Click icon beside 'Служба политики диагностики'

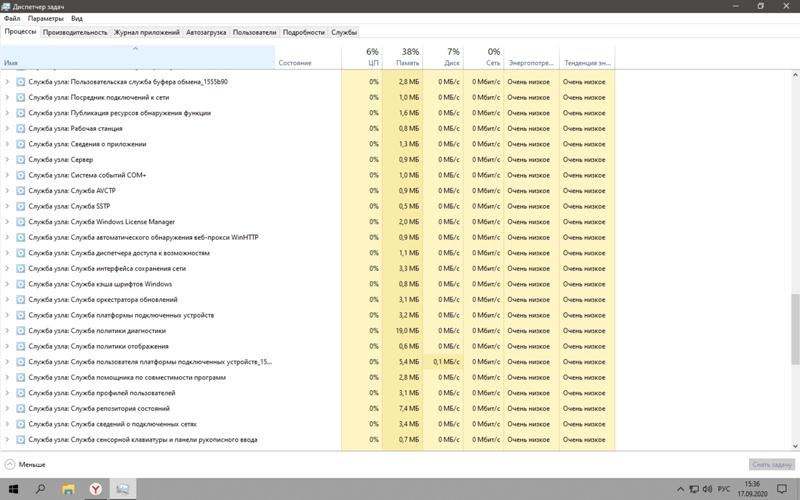click(x=20, y=331)
